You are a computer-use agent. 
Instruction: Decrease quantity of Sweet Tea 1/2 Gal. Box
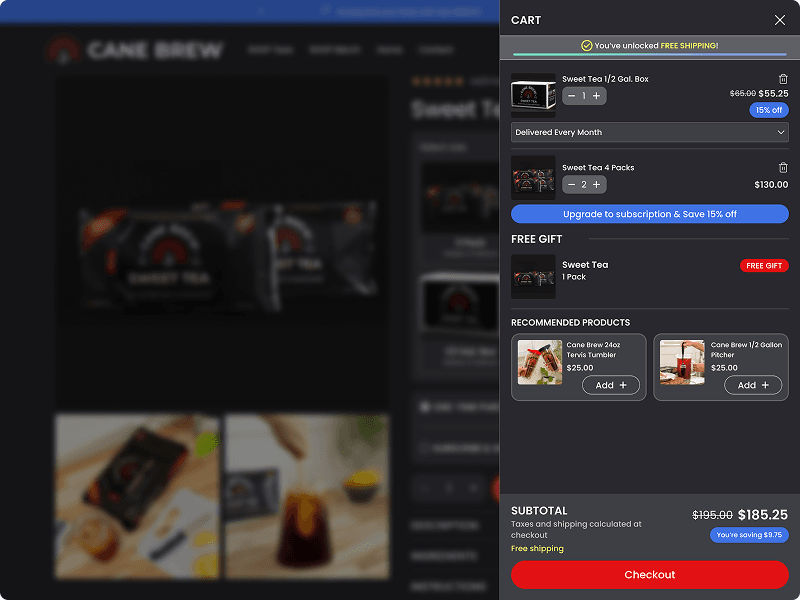point(571,96)
